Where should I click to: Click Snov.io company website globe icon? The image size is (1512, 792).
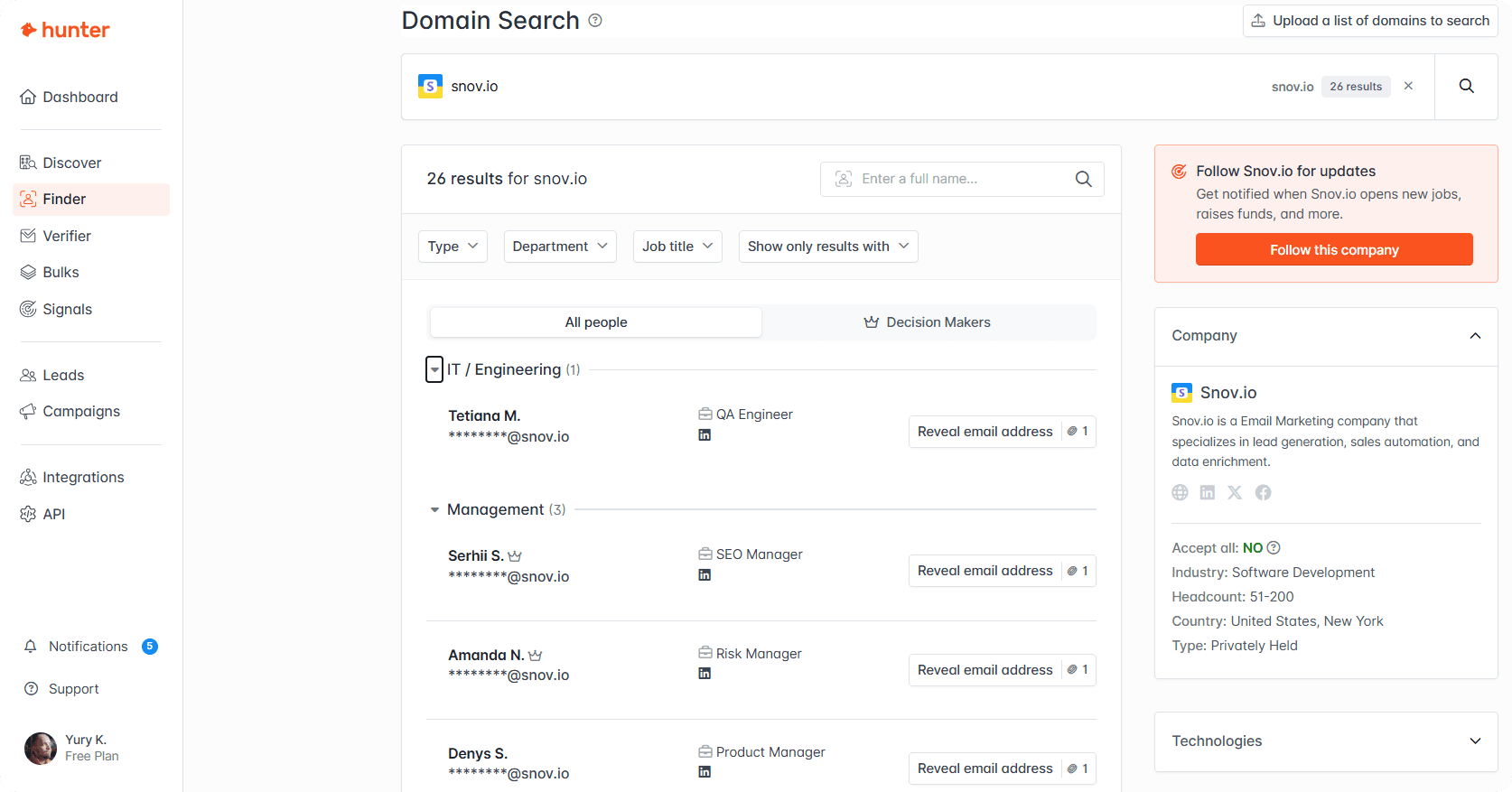click(1180, 492)
